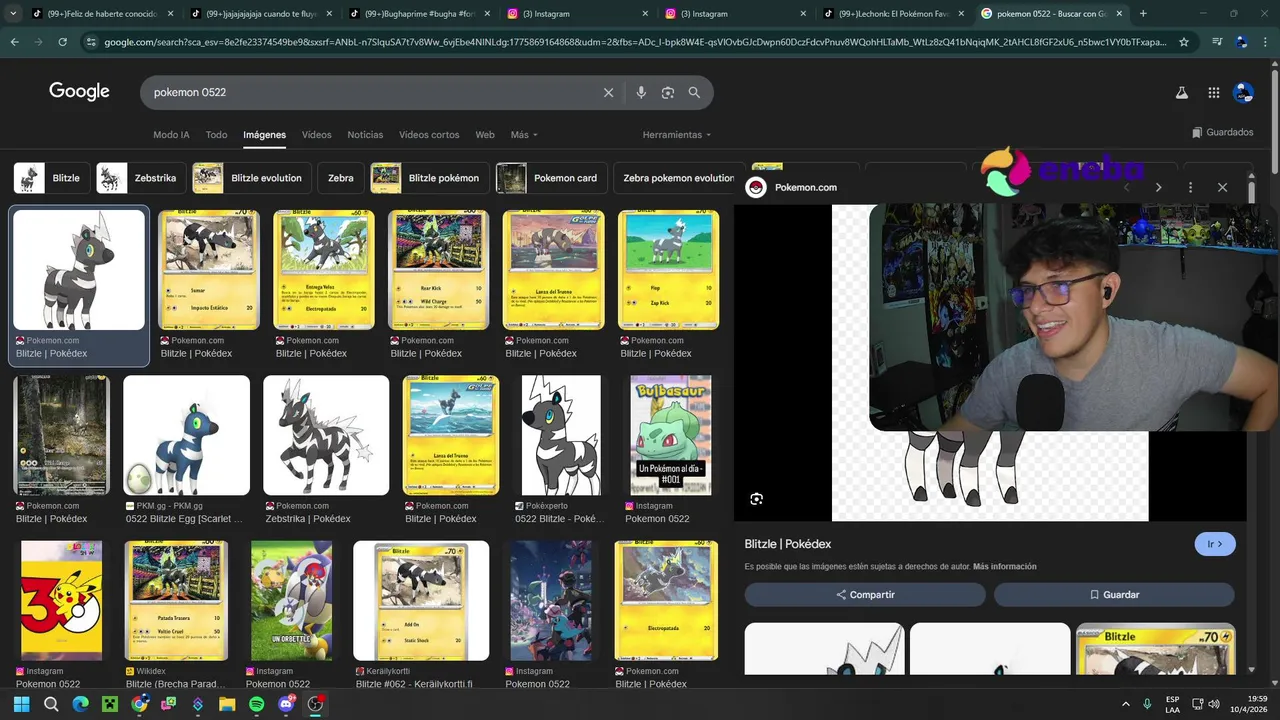Image resolution: width=1280 pixels, height=720 pixels.
Task: Apply Zebra pokemon evolution filter chip
Action: coord(679,178)
